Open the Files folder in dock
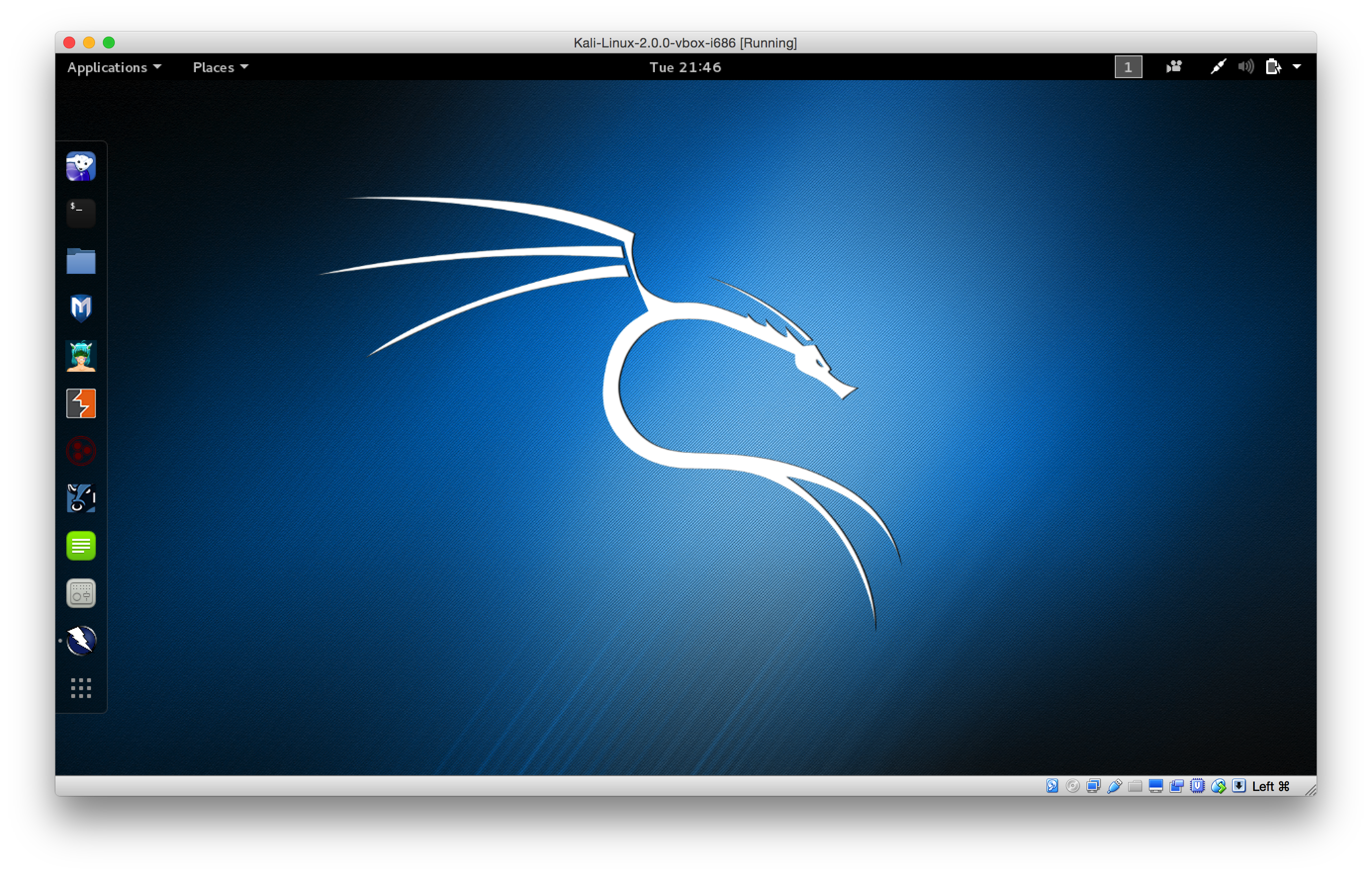Image resolution: width=1372 pixels, height=875 pixels. [81, 261]
